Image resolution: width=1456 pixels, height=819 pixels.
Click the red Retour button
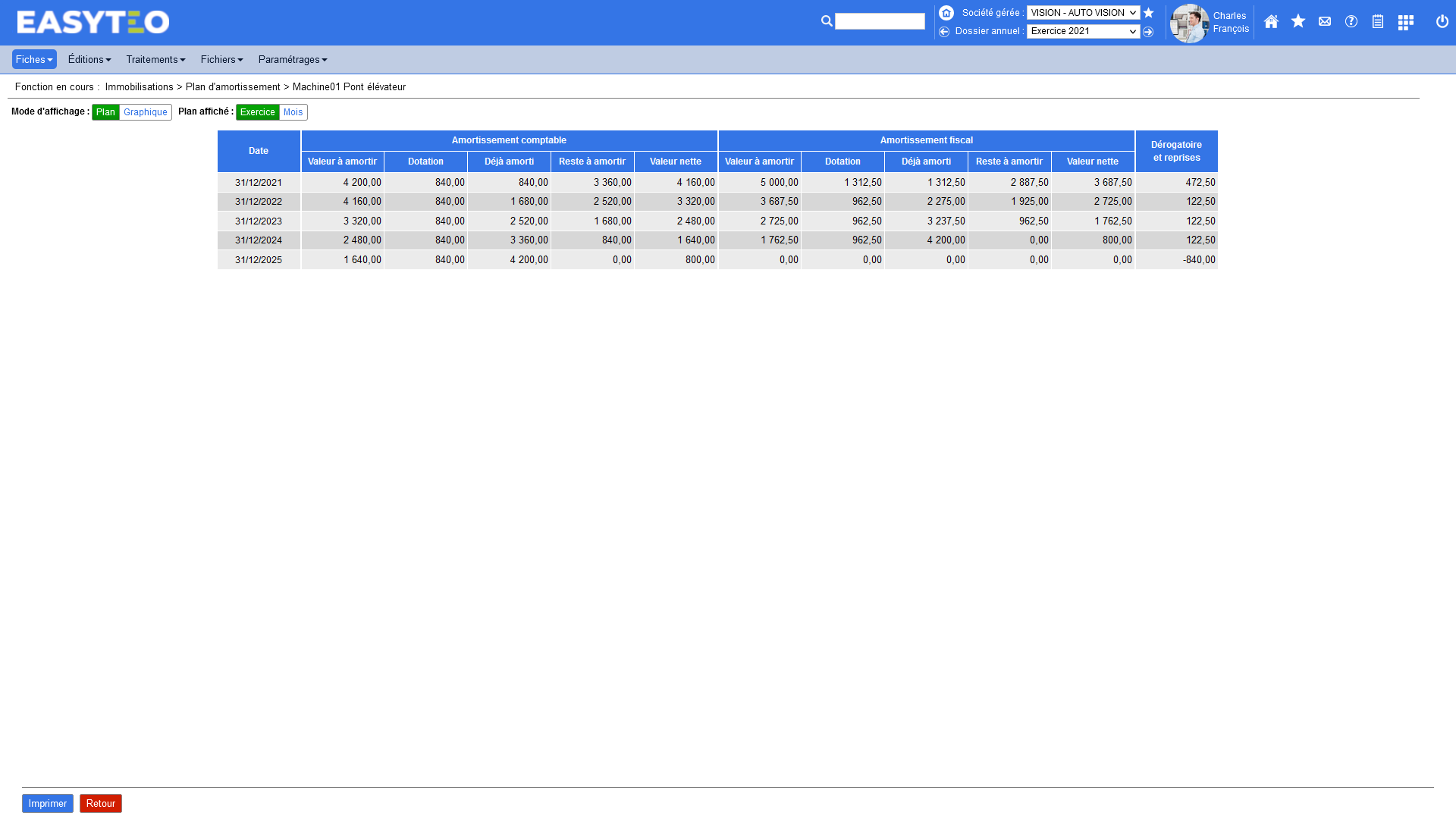(x=100, y=804)
